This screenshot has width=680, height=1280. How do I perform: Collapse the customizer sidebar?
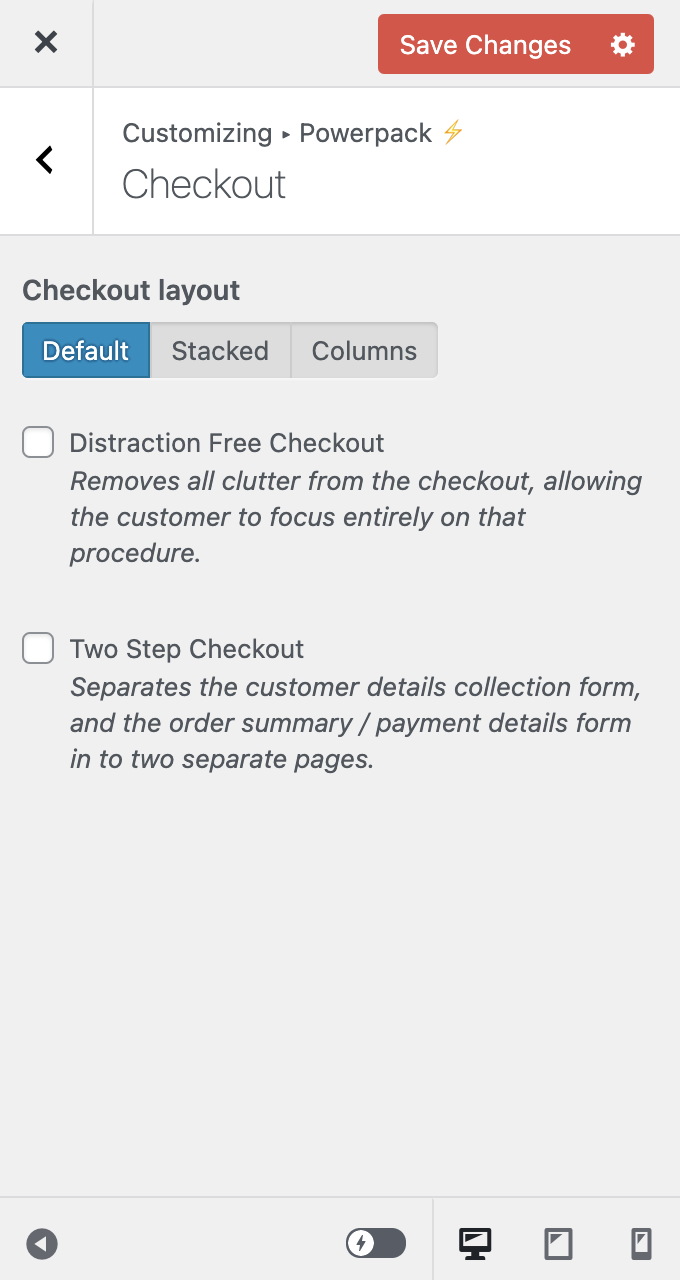(42, 1243)
